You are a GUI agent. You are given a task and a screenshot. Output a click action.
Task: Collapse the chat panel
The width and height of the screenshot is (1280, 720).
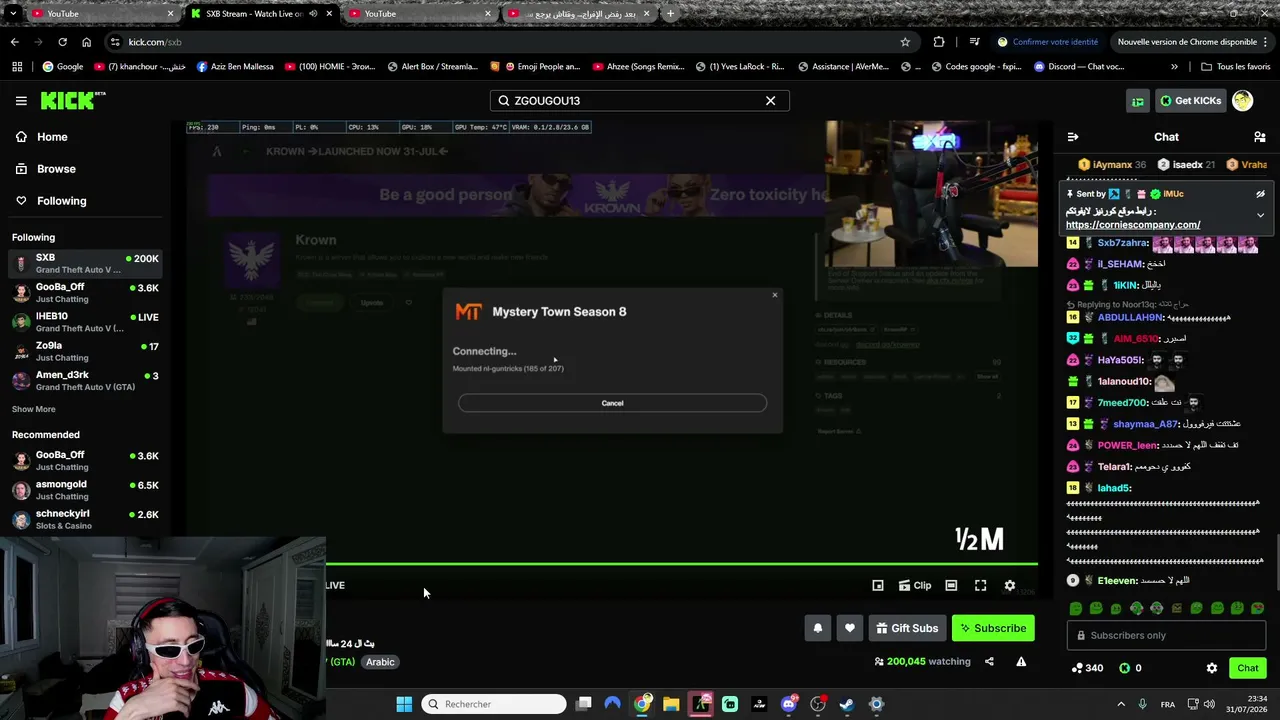point(1073,137)
